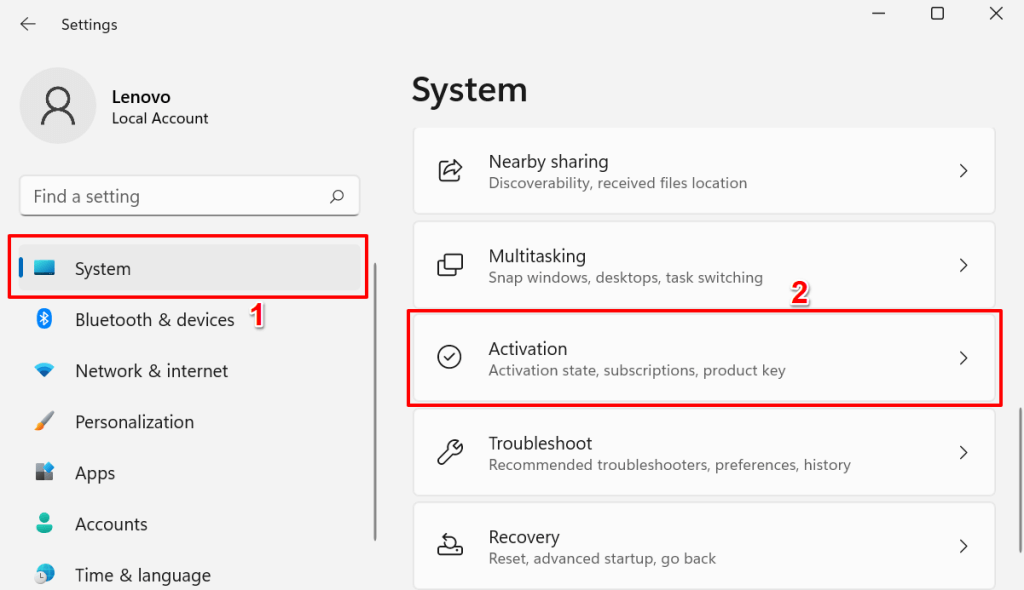Click the search magnifier icon
Viewport: 1024px width, 590px height.
click(x=338, y=197)
